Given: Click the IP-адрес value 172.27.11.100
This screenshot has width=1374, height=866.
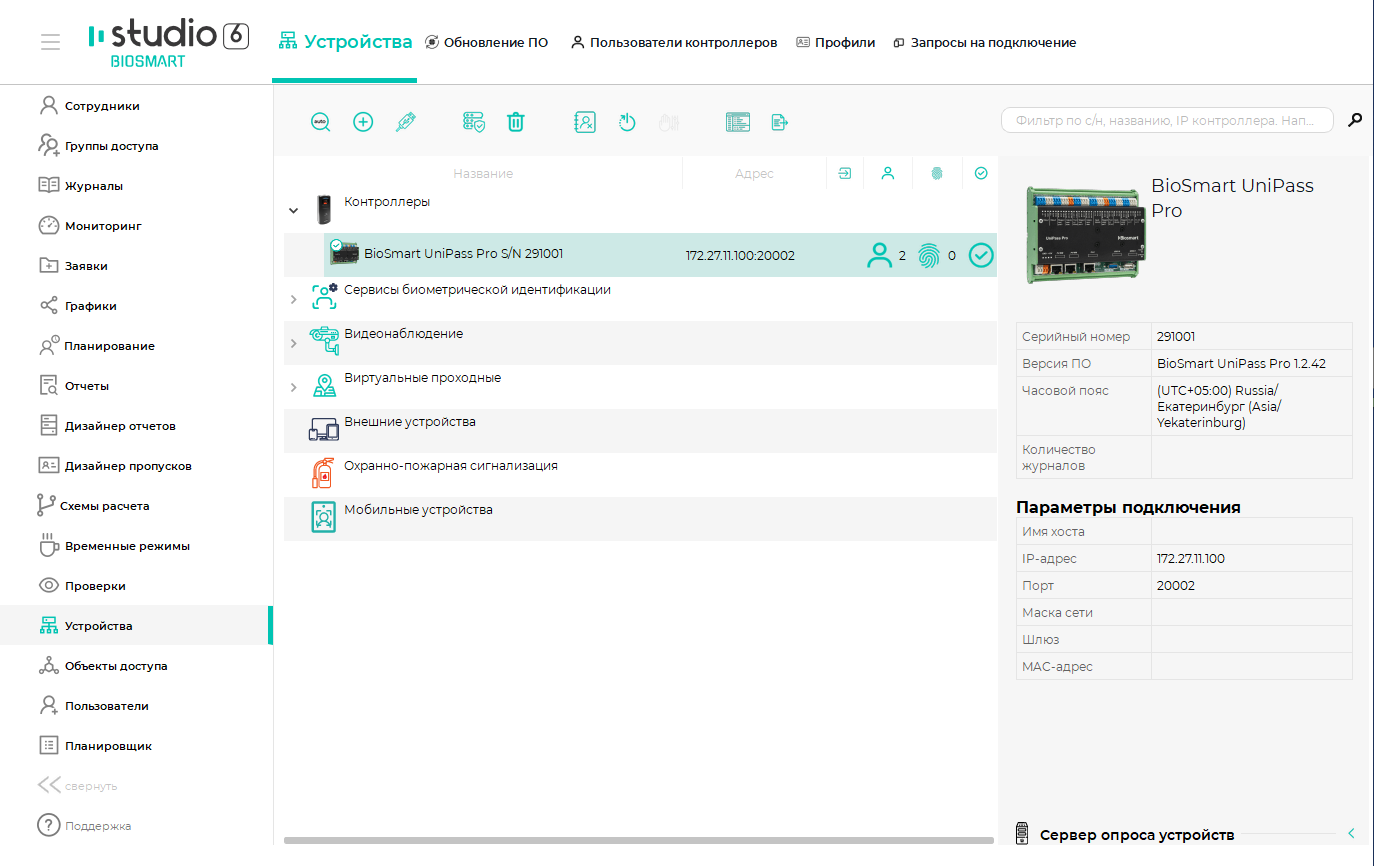Looking at the screenshot, I should pos(1190,559).
